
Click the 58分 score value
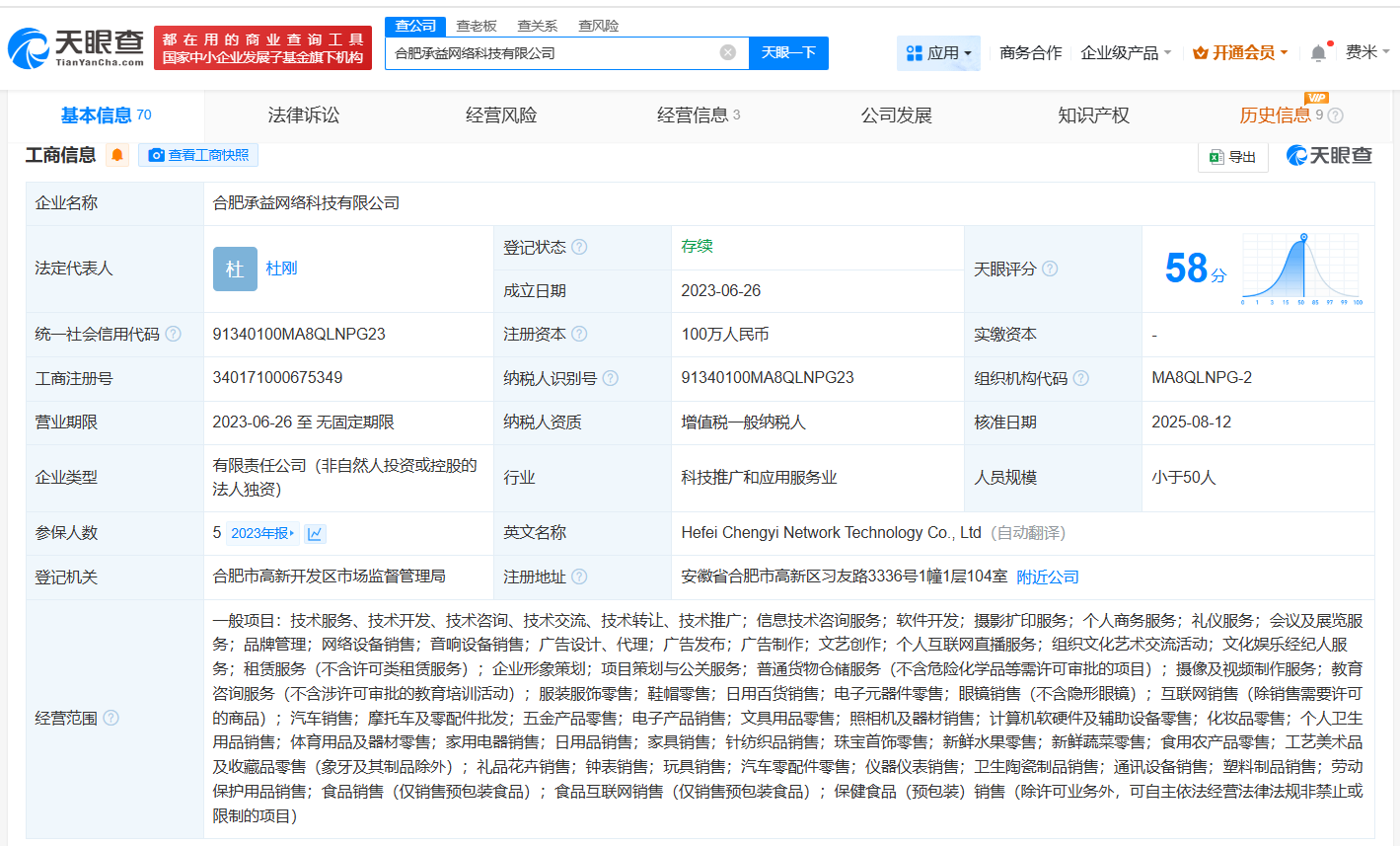click(1196, 269)
